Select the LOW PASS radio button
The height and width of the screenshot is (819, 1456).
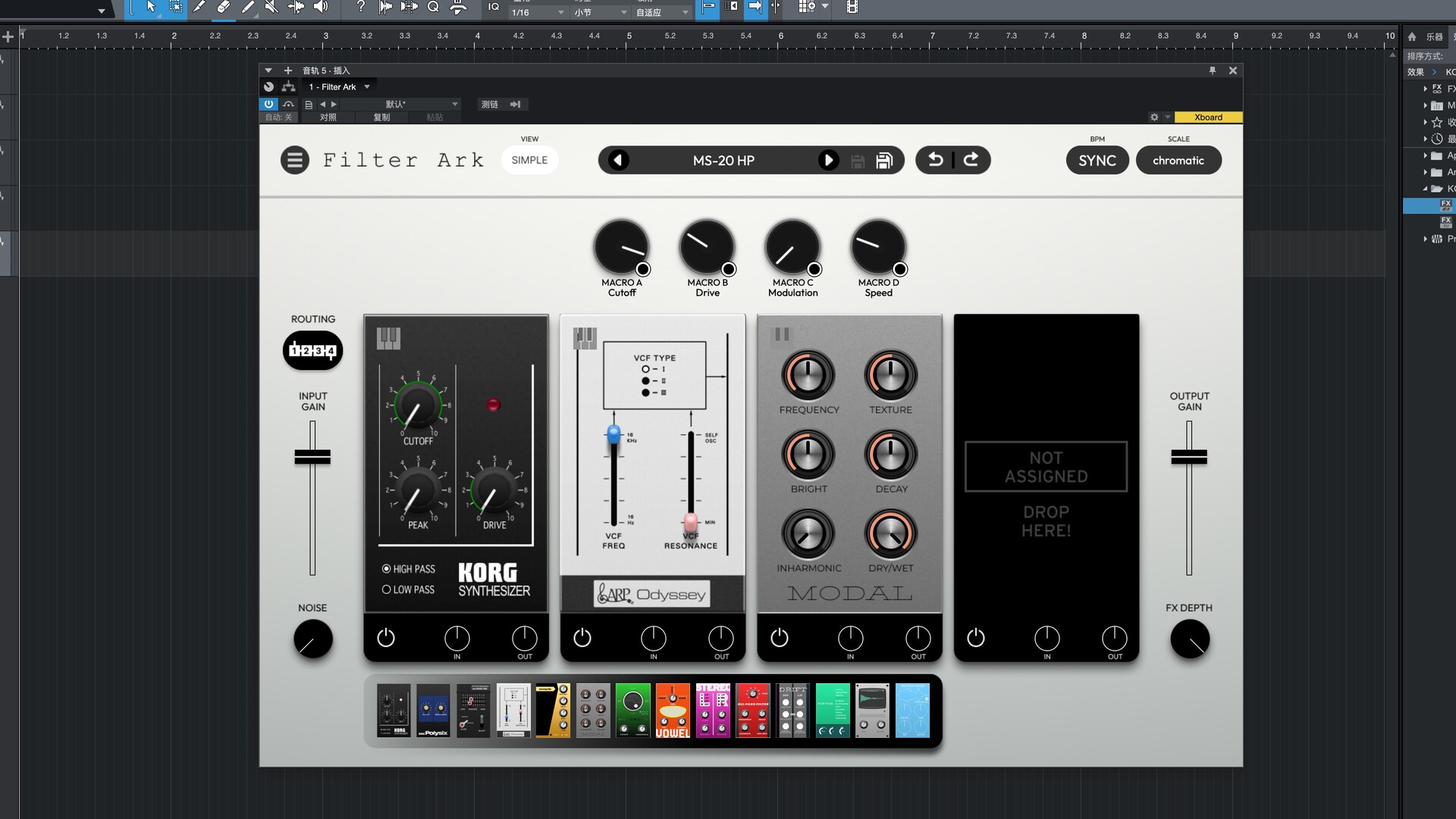(x=387, y=589)
